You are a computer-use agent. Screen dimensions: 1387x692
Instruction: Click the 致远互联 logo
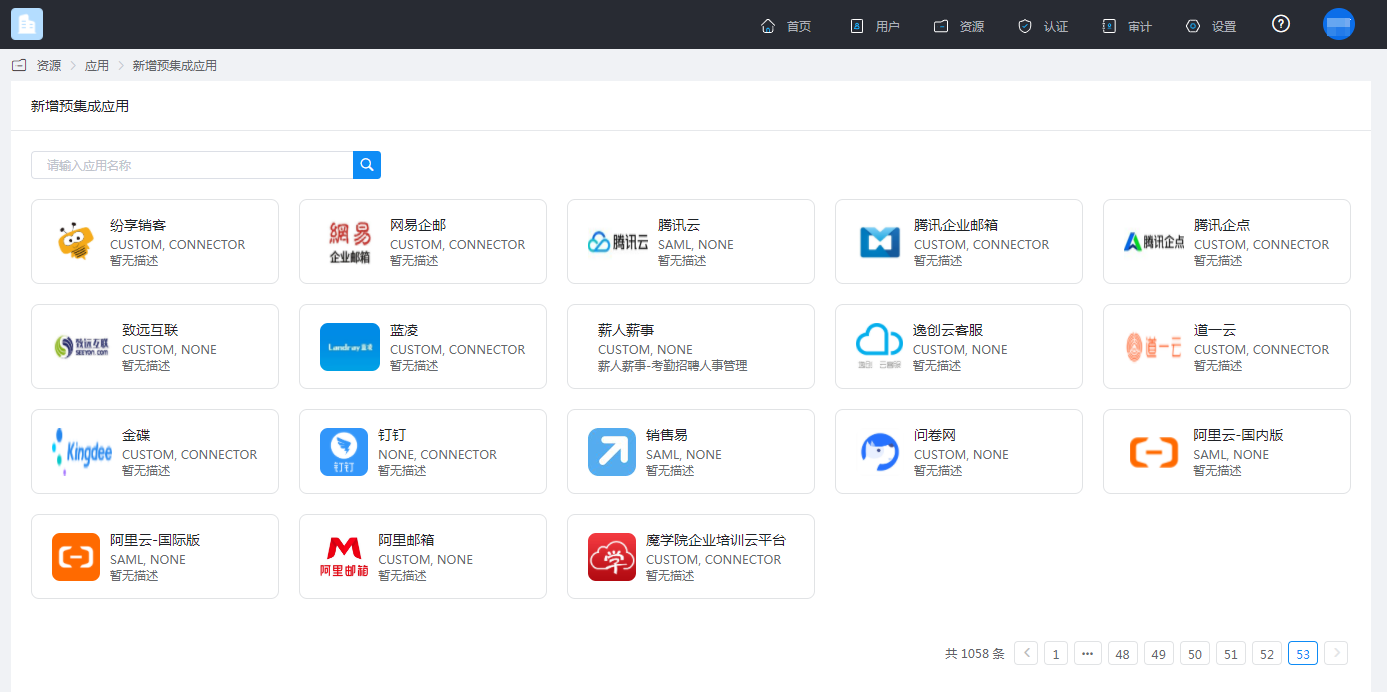click(82, 347)
